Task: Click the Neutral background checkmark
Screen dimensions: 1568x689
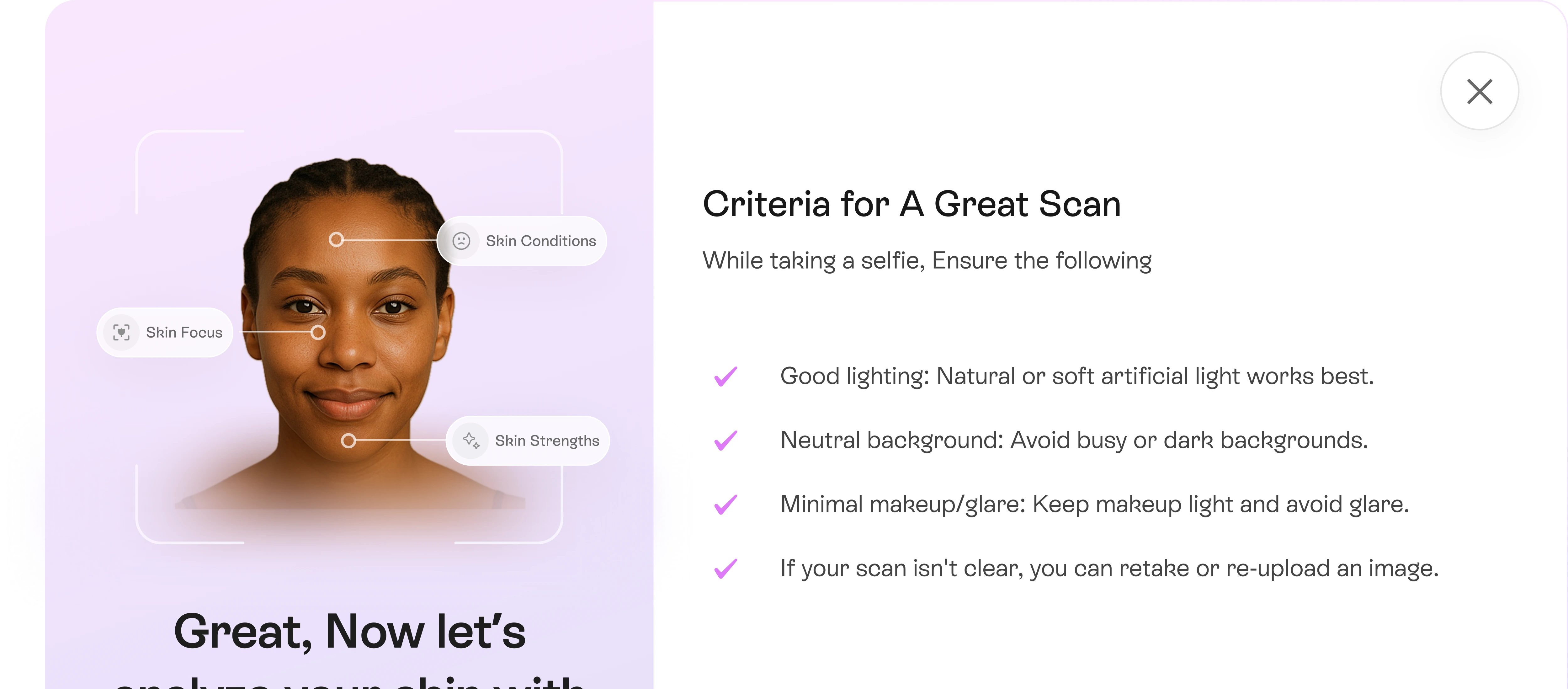Action: click(726, 440)
